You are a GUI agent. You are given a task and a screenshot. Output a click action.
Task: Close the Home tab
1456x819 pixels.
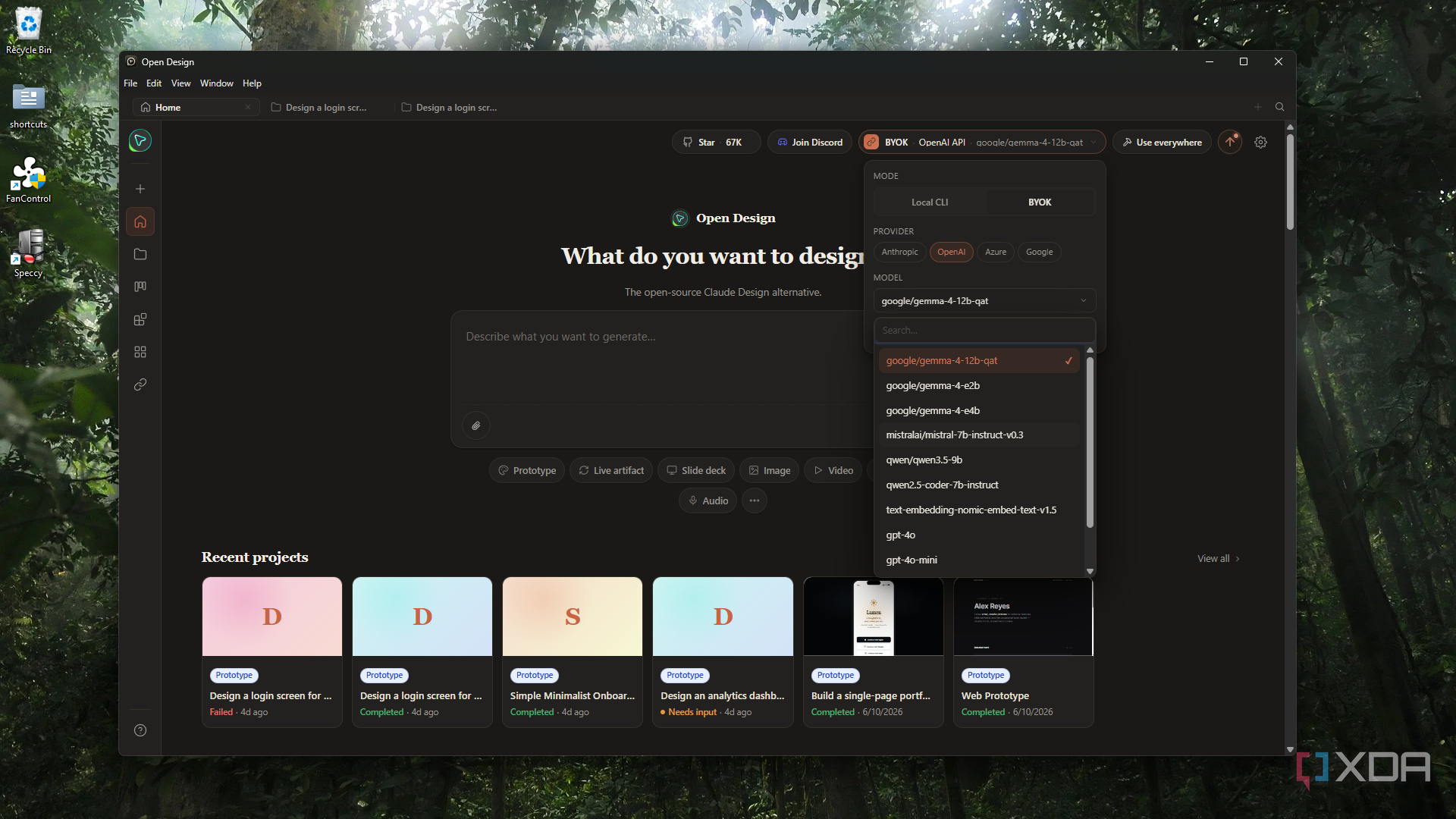pyautogui.click(x=248, y=107)
